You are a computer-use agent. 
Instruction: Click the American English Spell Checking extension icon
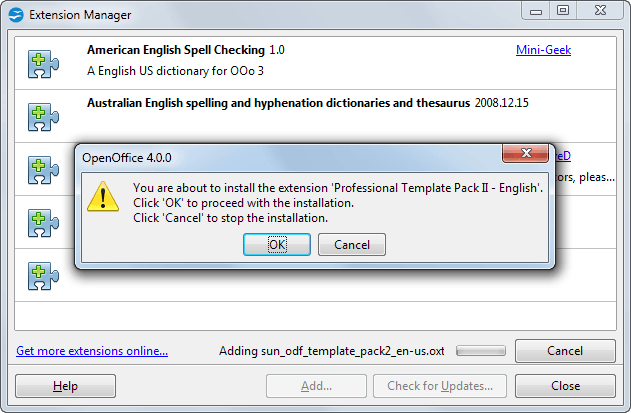pyautogui.click(x=43, y=64)
